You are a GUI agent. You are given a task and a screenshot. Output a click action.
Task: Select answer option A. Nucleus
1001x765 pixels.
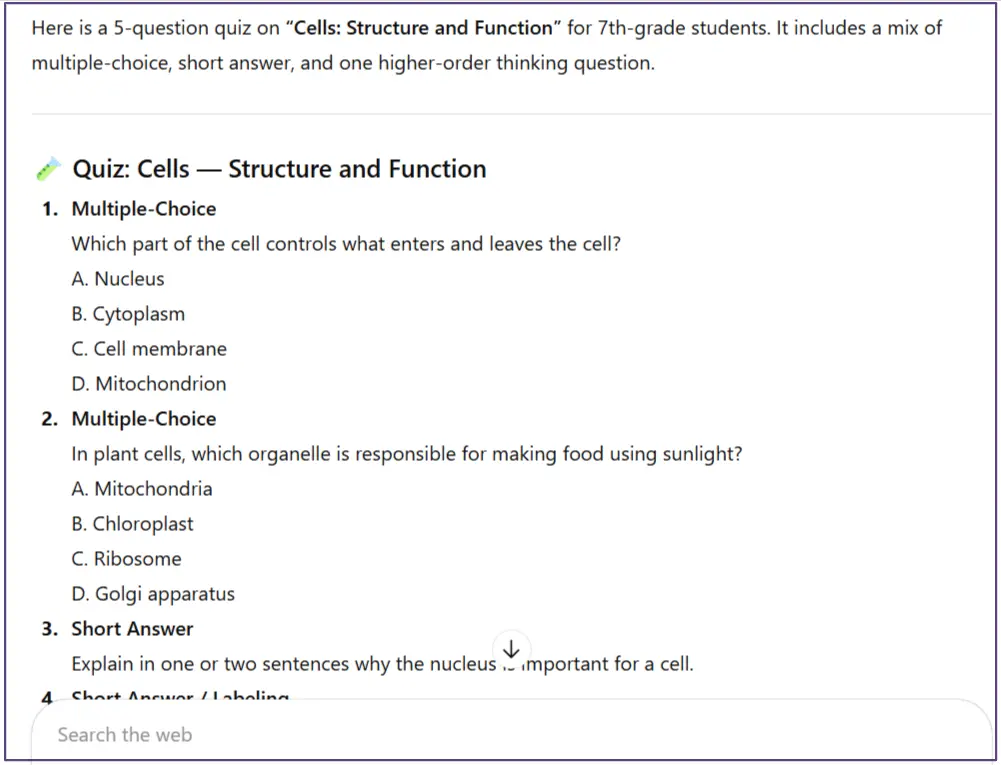(117, 278)
